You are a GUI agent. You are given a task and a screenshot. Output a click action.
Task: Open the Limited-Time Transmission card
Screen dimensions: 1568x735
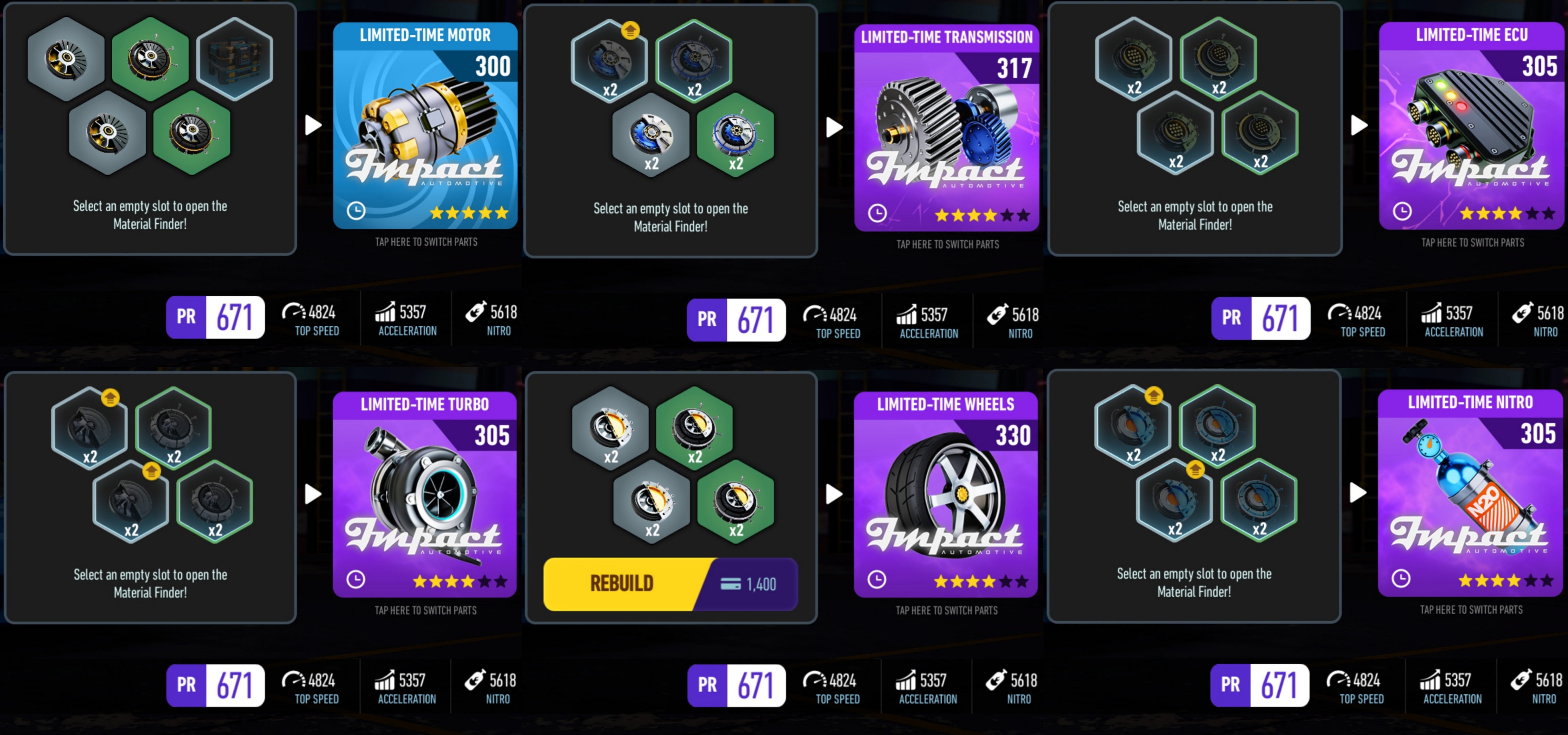pyautogui.click(x=946, y=128)
